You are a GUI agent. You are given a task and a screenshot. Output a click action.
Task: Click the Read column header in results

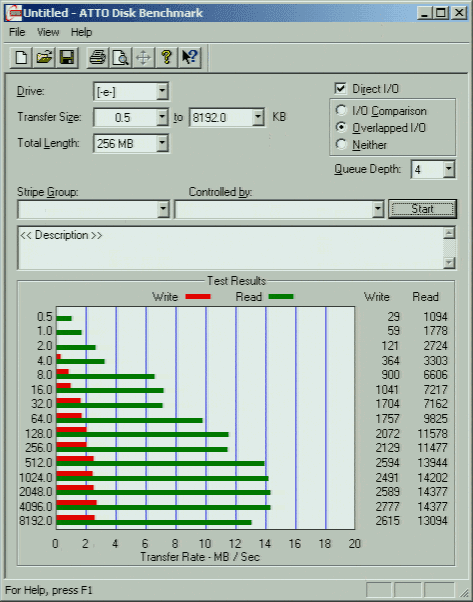pos(425,297)
